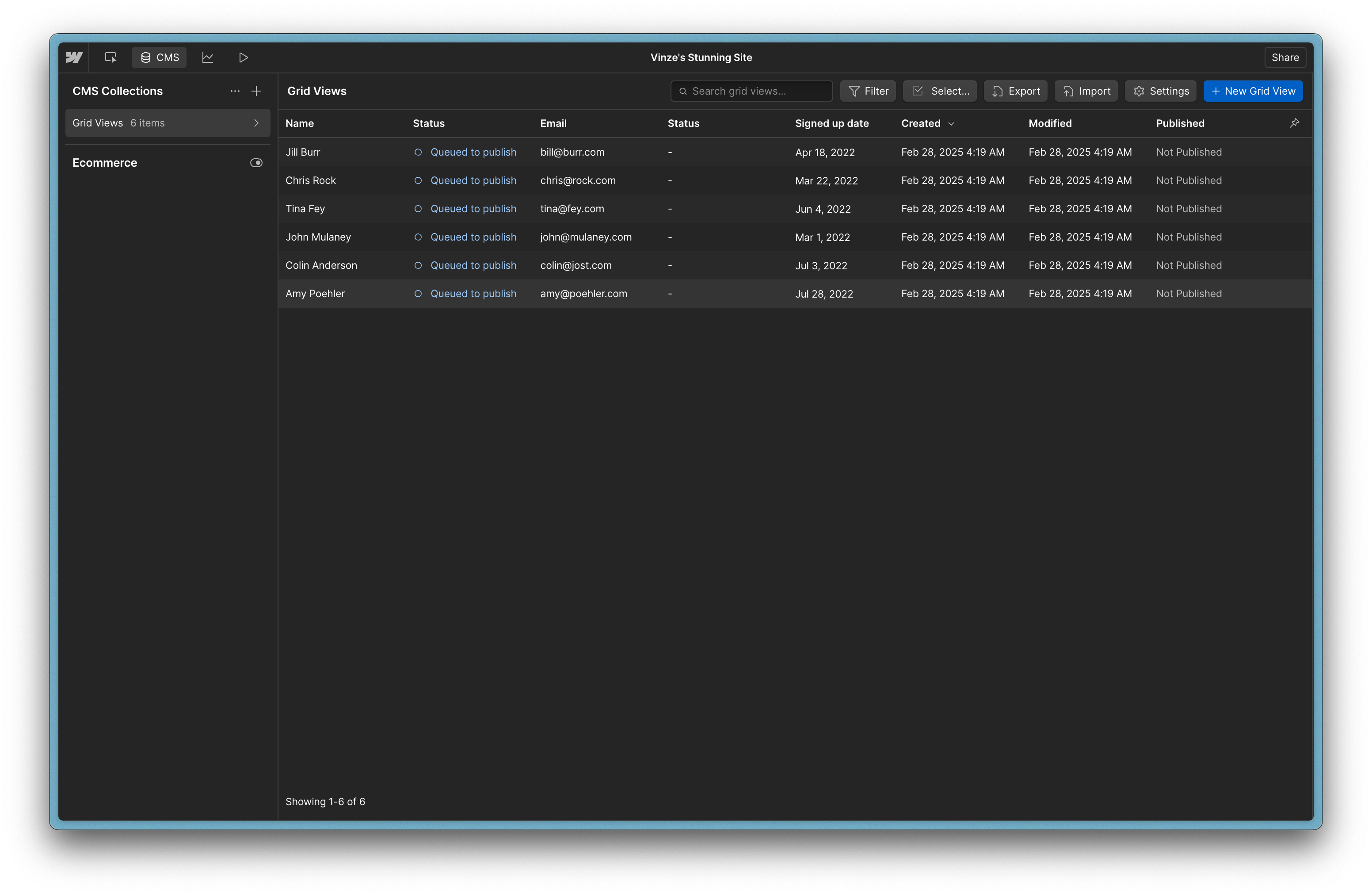Open the Colin Anderson item
The width and height of the screenshot is (1372, 895).
[321, 265]
